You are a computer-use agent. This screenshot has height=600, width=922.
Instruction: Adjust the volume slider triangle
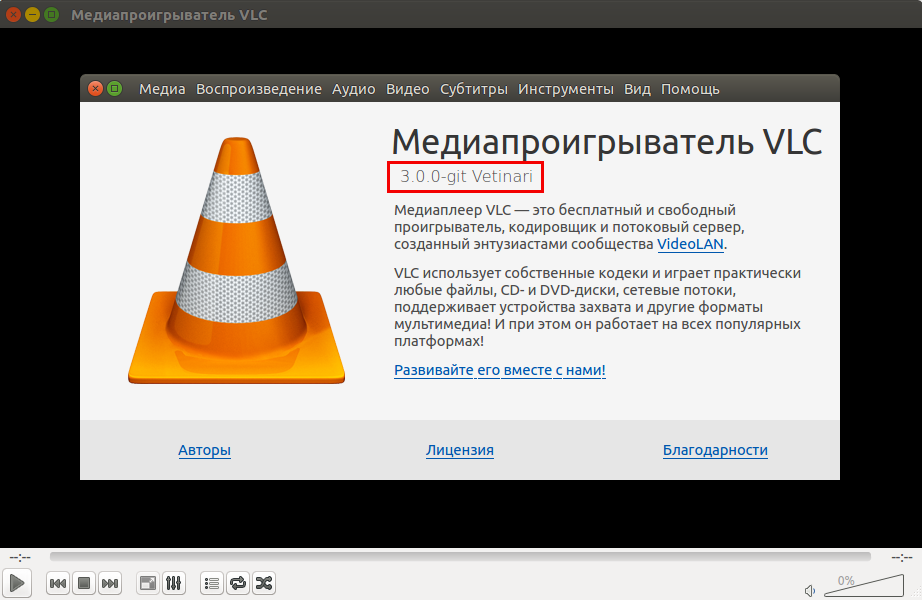(x=864, y=585)
